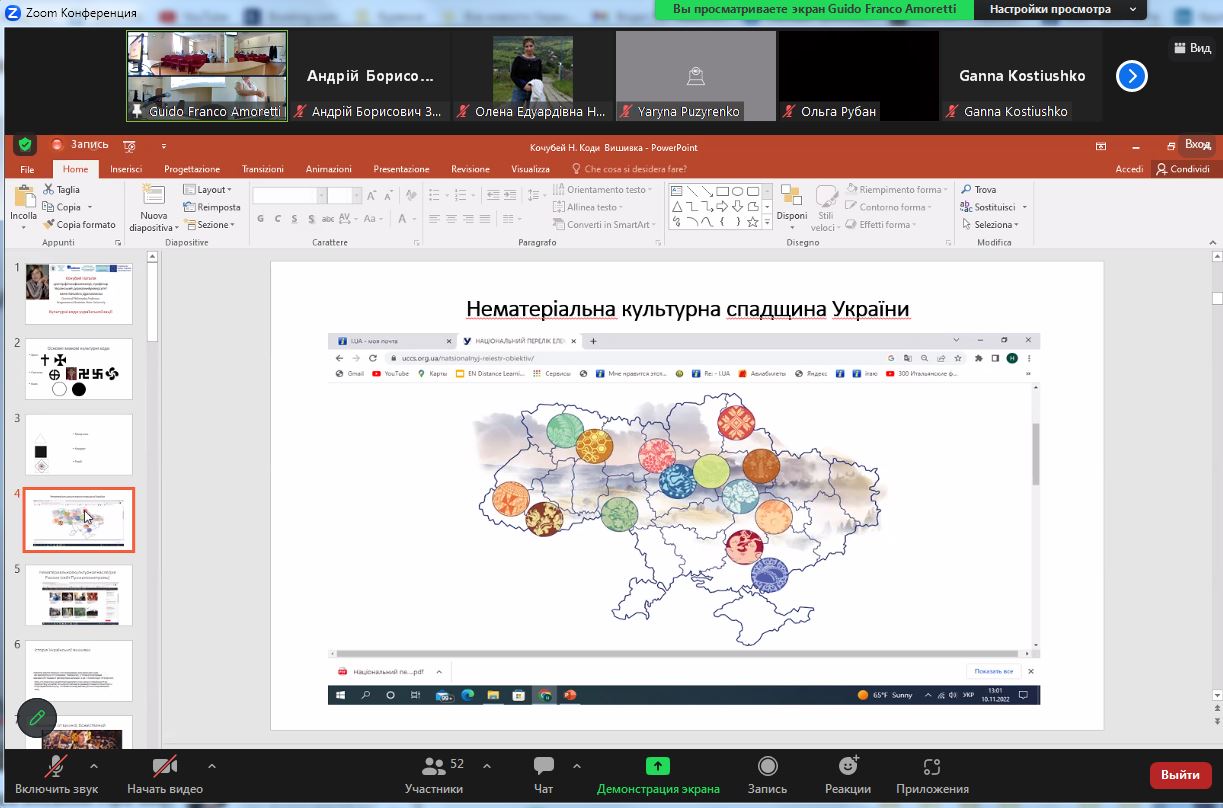Open the Apps icon in Zoom toolbar
1223x808 pixels.
pyautogui.click(x=932, y=767)
